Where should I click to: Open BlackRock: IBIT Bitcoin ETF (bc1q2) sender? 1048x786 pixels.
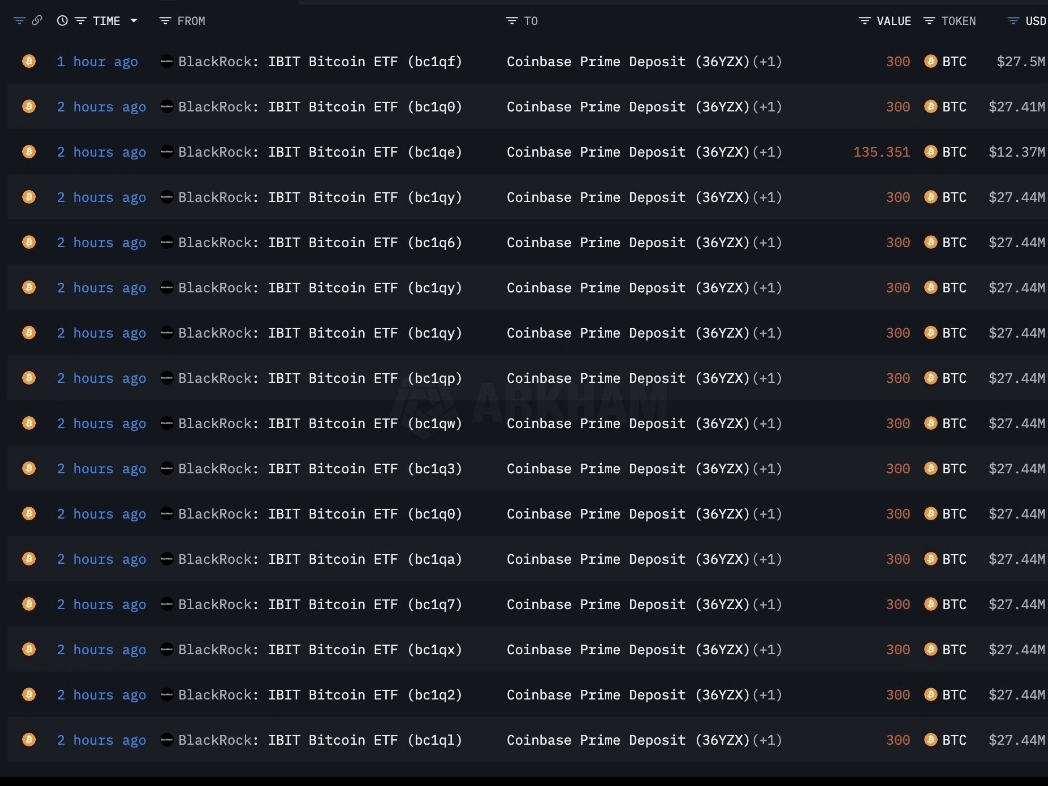320,694
